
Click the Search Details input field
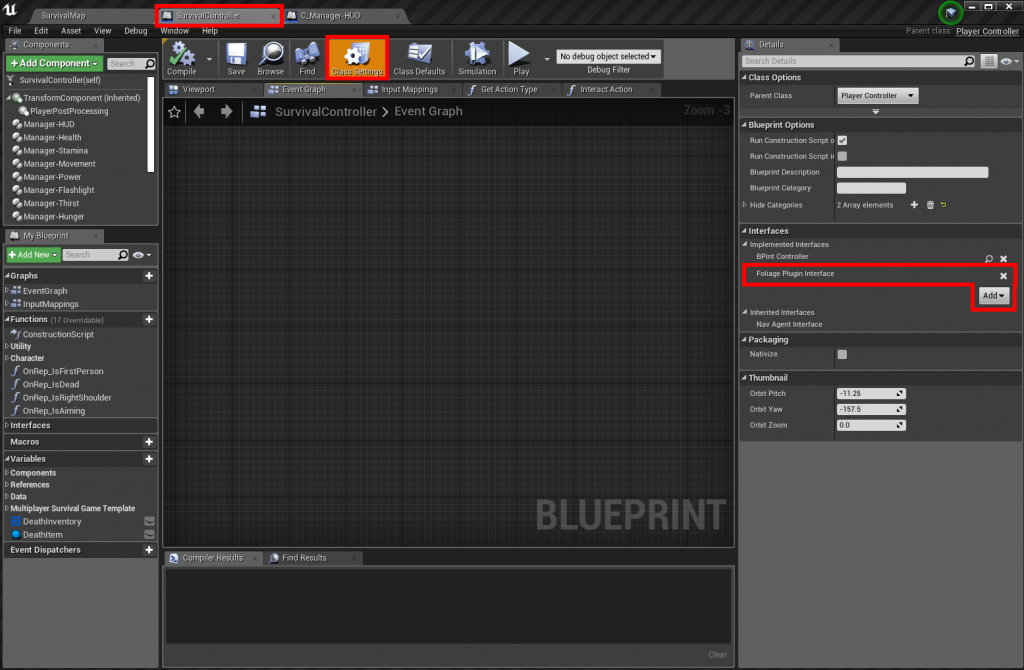pyautogui.click(x=858, y=61)
